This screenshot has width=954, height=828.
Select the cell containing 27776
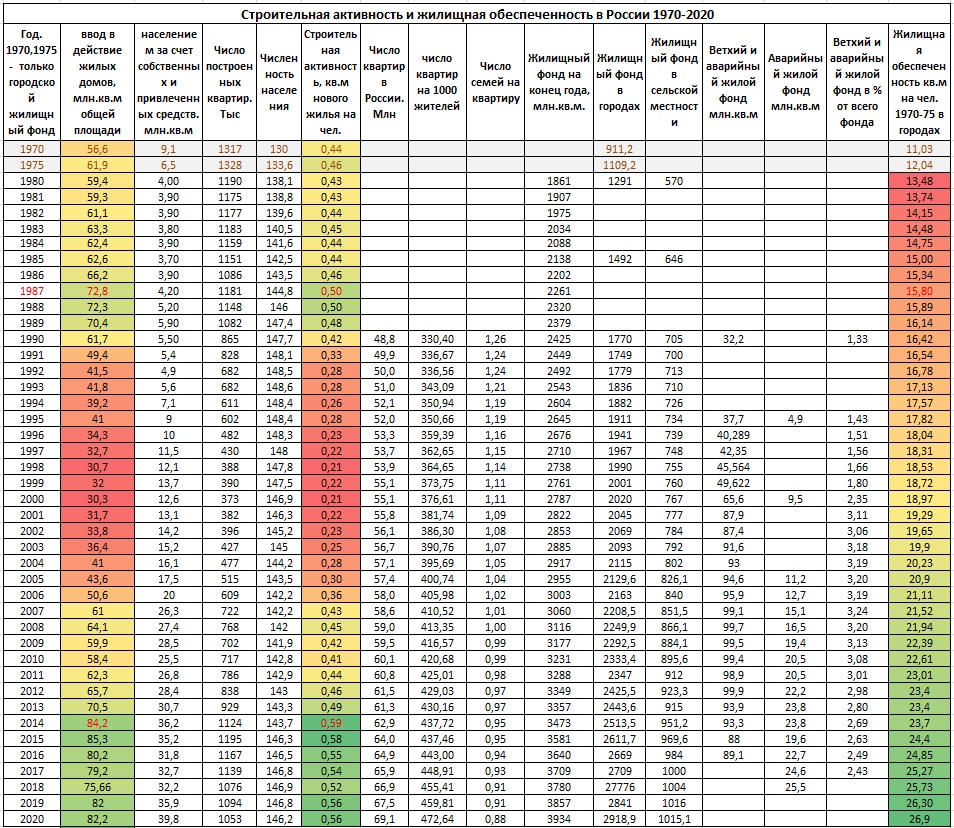(619, 789)
